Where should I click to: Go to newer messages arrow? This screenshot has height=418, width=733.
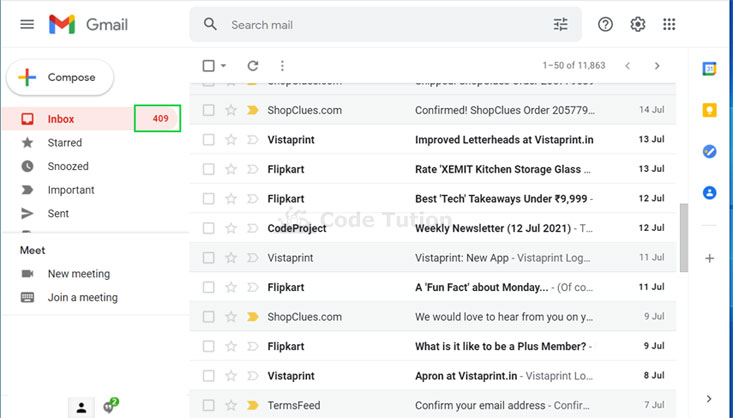point(628,66)
